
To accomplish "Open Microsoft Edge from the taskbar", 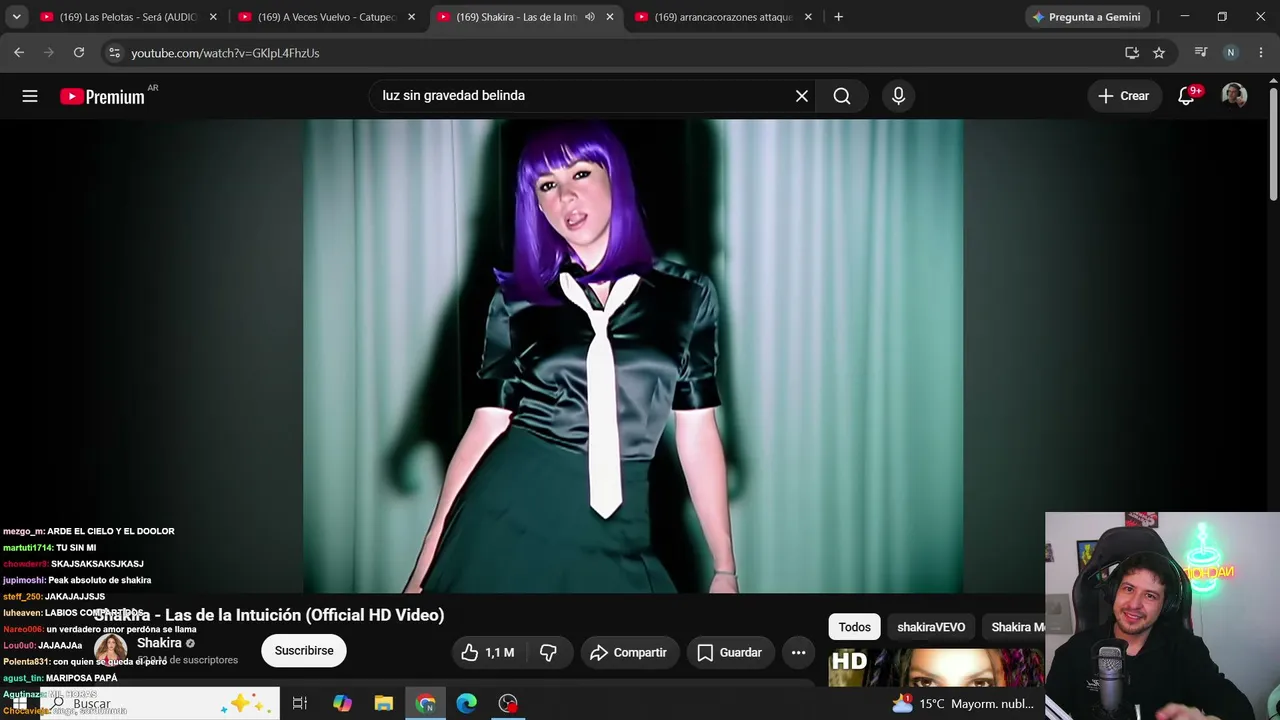I will pyautogui.click(x=467, y=704).
